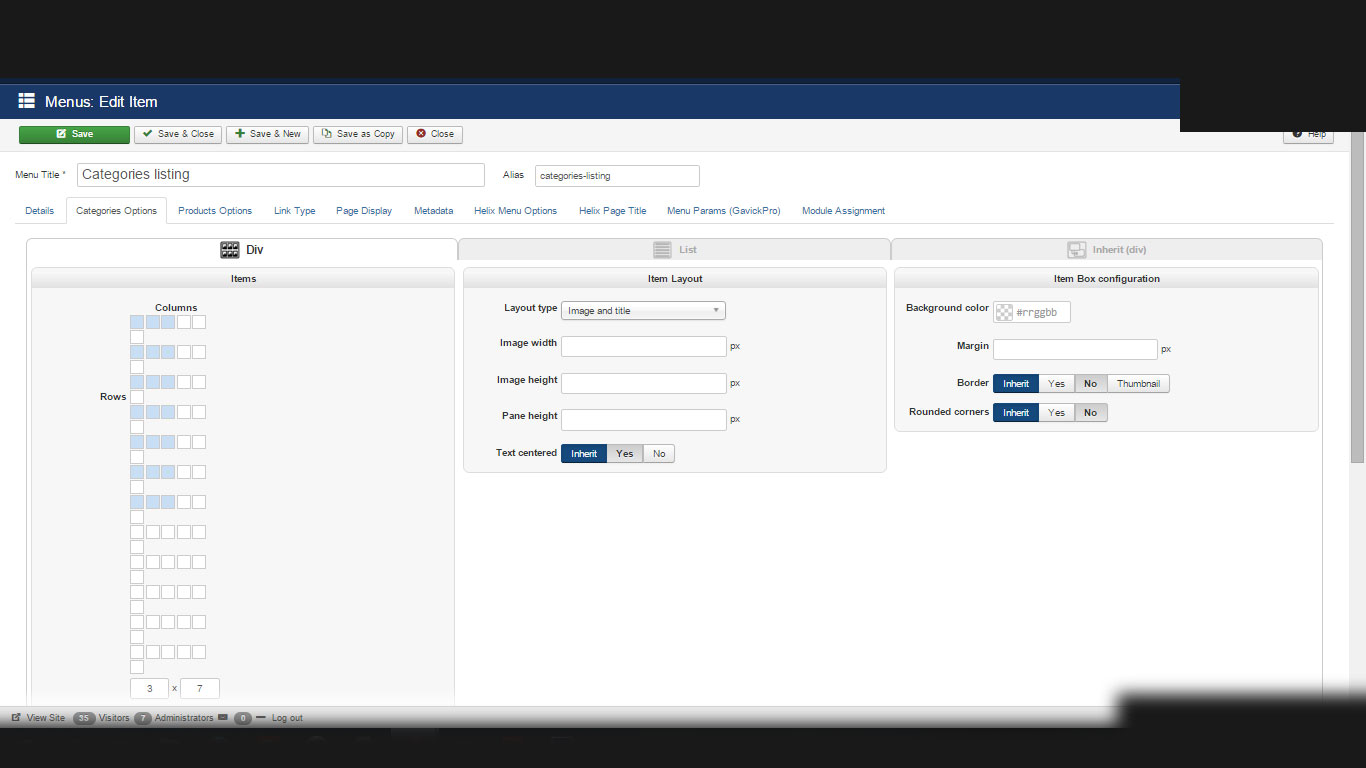
Task: Open Menu Params (GavickPro) tab
Action: point(723,211)
